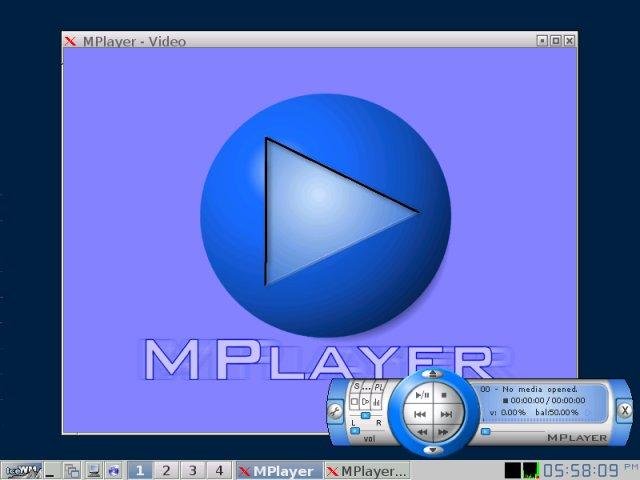Open the IceWM start menu button
Screen dimensions: 640x480
coord(21,471)
